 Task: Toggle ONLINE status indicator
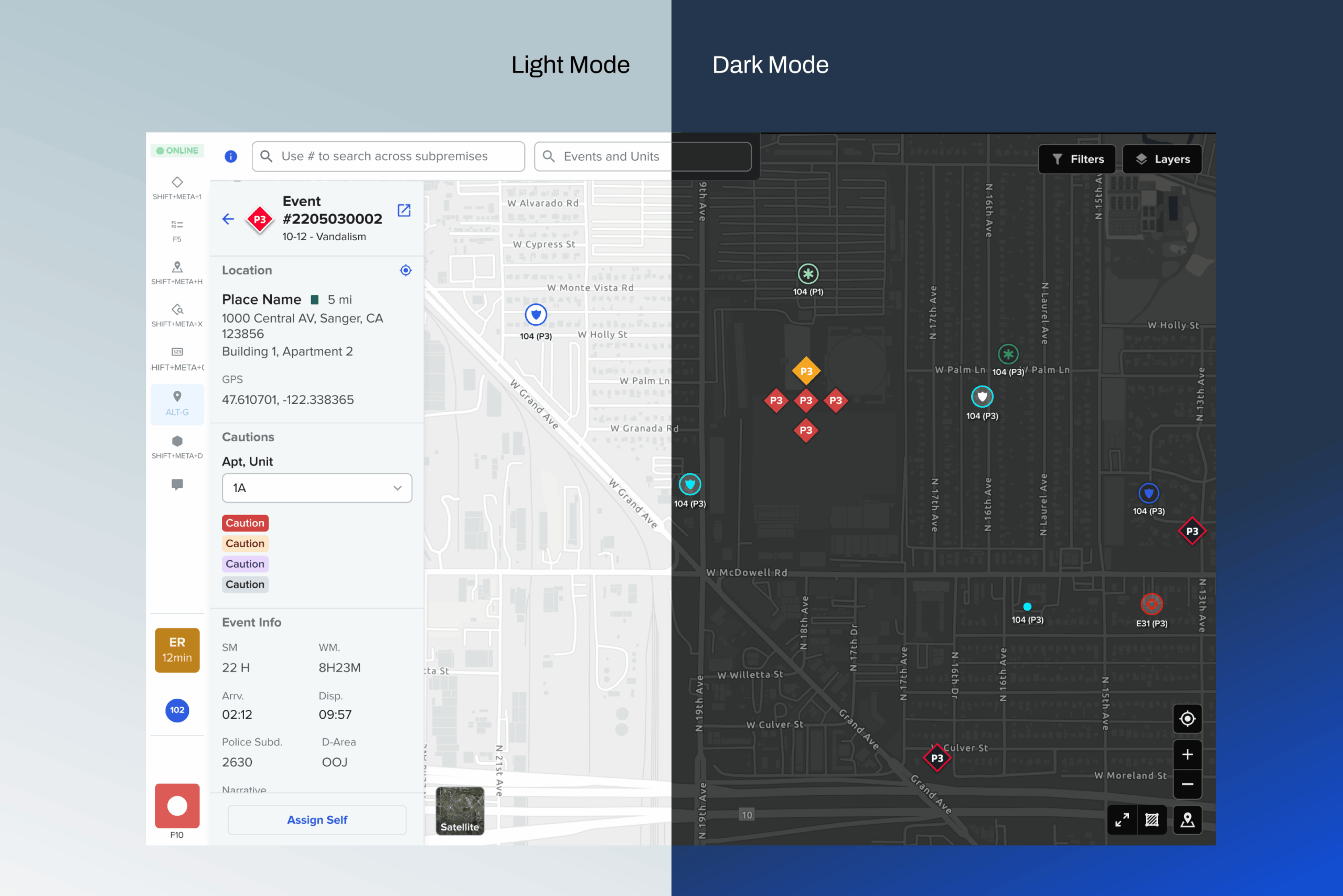tap(177, 151)
